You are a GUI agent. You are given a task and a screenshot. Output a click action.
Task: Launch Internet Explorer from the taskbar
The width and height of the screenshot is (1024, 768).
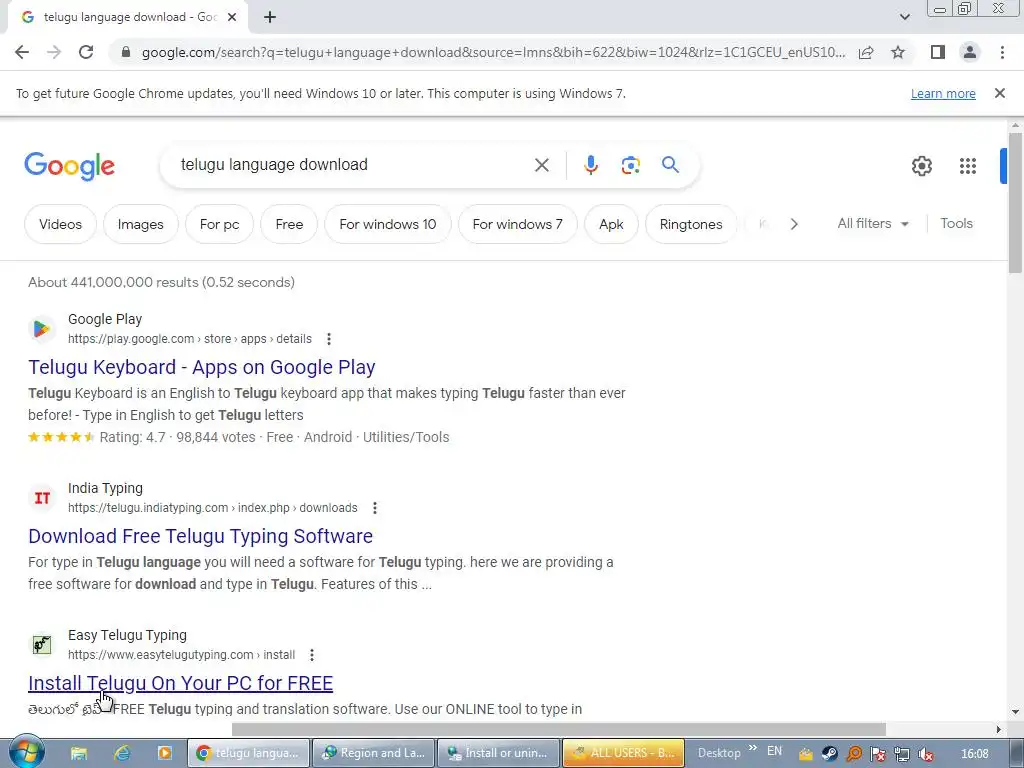(122, 753)
